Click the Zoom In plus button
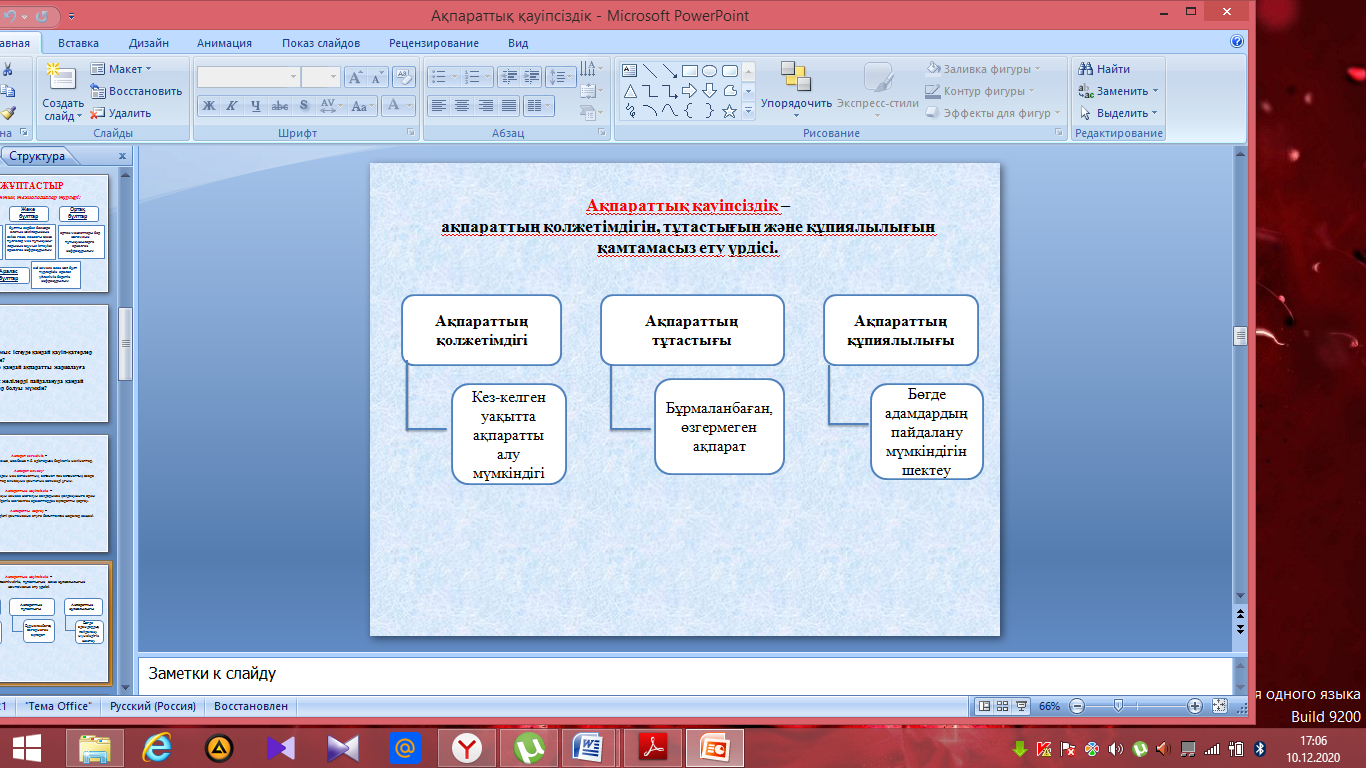1366x768 pixels. pyautogui.click(x=1195, y=706)
